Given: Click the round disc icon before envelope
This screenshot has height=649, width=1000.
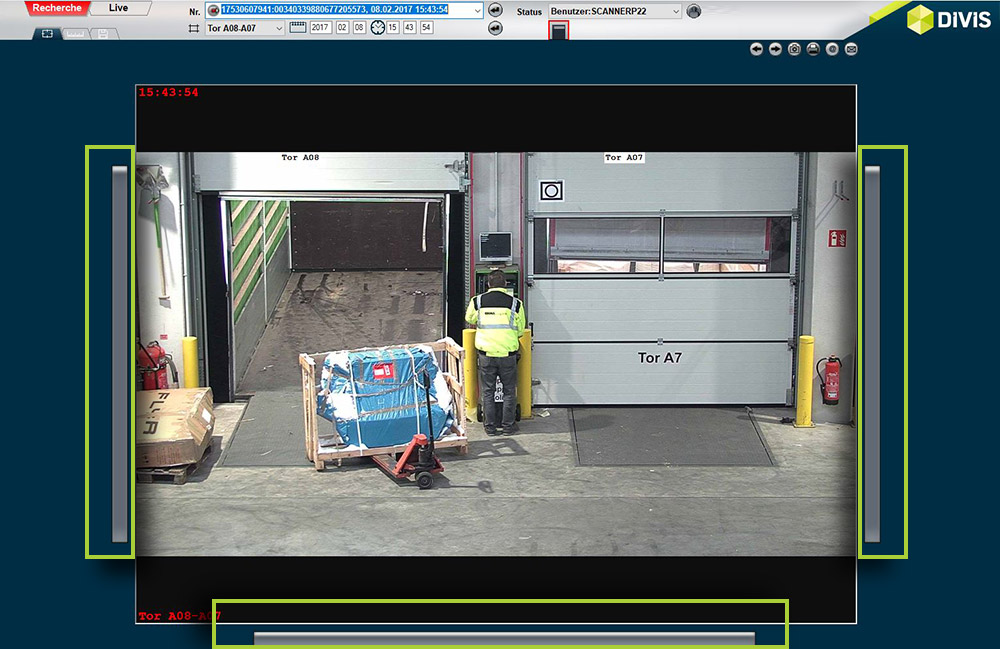Looking at the screenshot, I should pyautogui.click(x=832, y=49).
